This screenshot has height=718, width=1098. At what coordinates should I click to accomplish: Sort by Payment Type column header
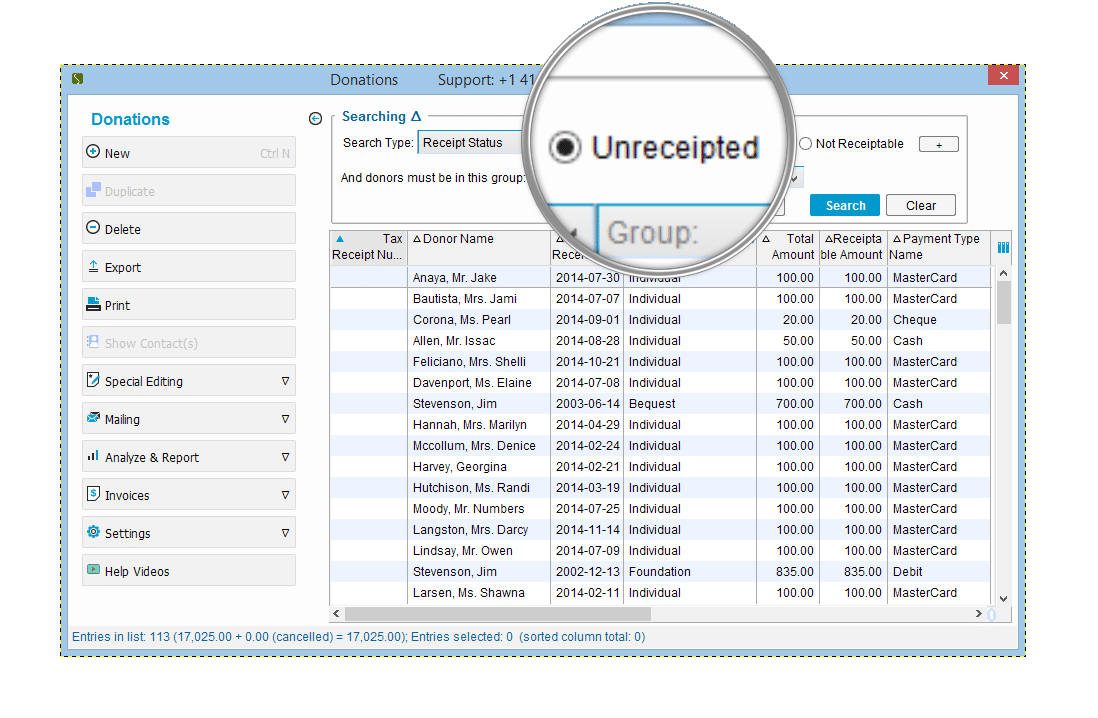click(x=940, y=239)
